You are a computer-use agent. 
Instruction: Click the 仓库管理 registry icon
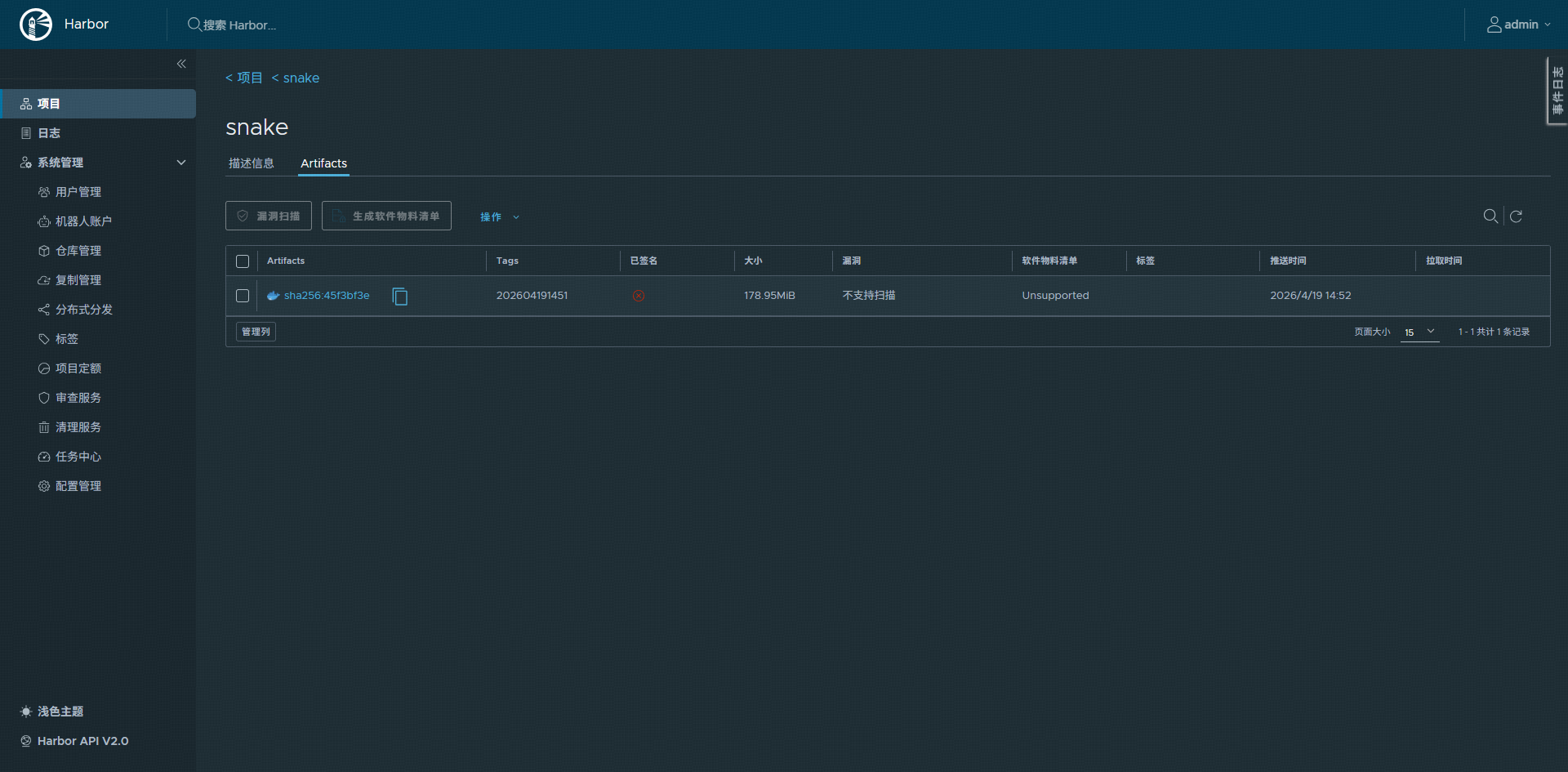pos(44,251)
